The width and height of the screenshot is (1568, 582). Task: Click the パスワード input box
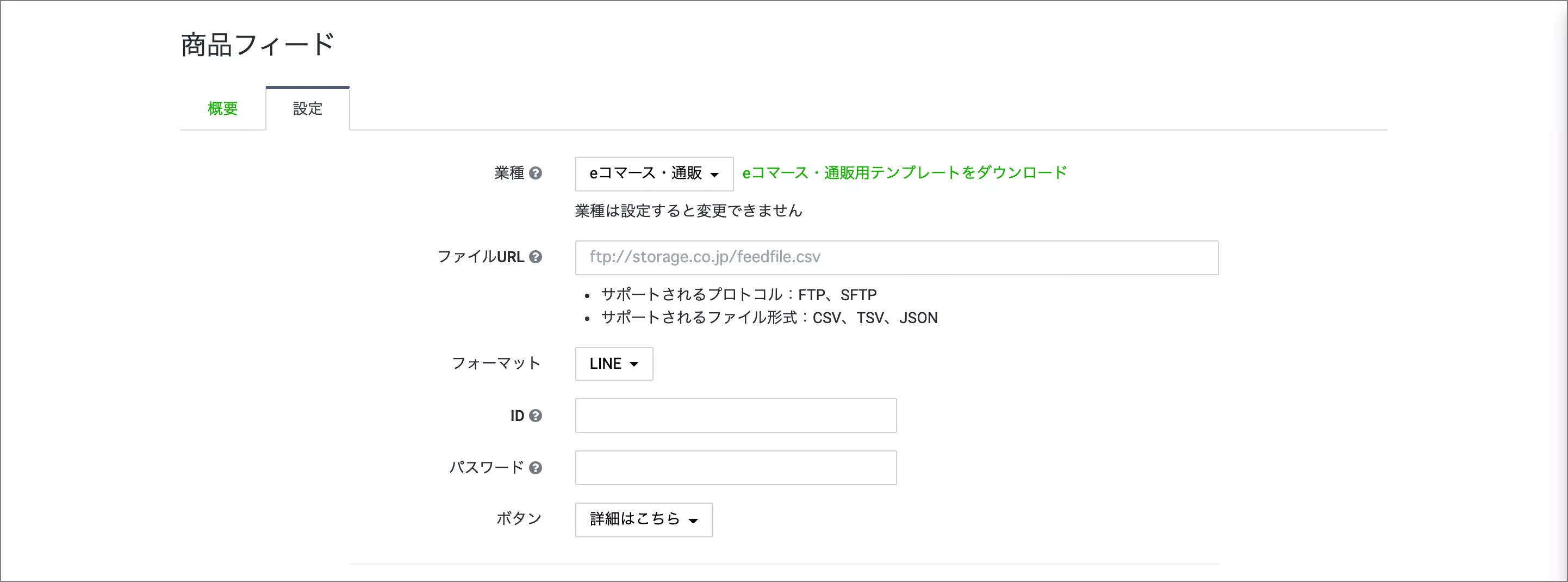pyautogui.click(x=735, y=468)
